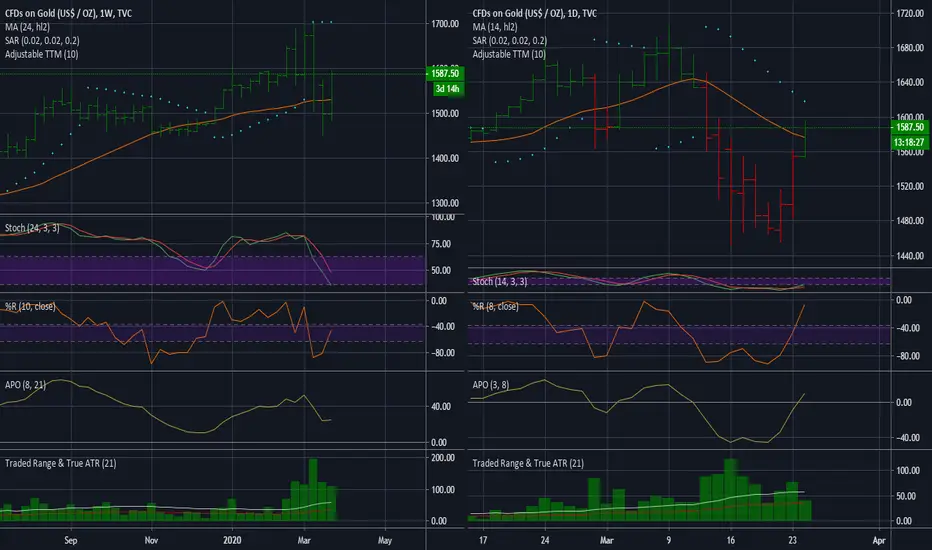This screenshot has width=932, height=550.
Task: Select the SAR (0.02, 0.02, 0.2) label on left chart
Action: tap(42, 40)
